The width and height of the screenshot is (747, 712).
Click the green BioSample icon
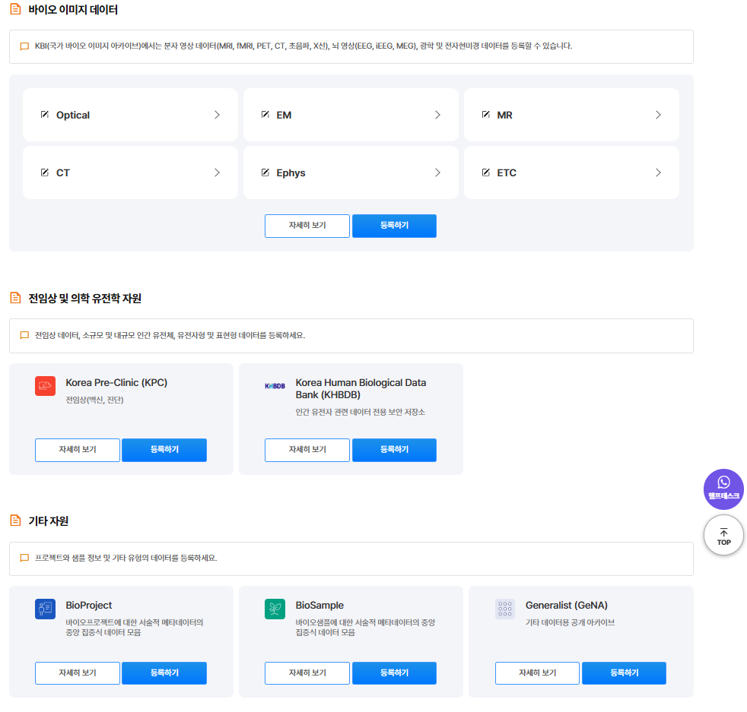point(275,609)
